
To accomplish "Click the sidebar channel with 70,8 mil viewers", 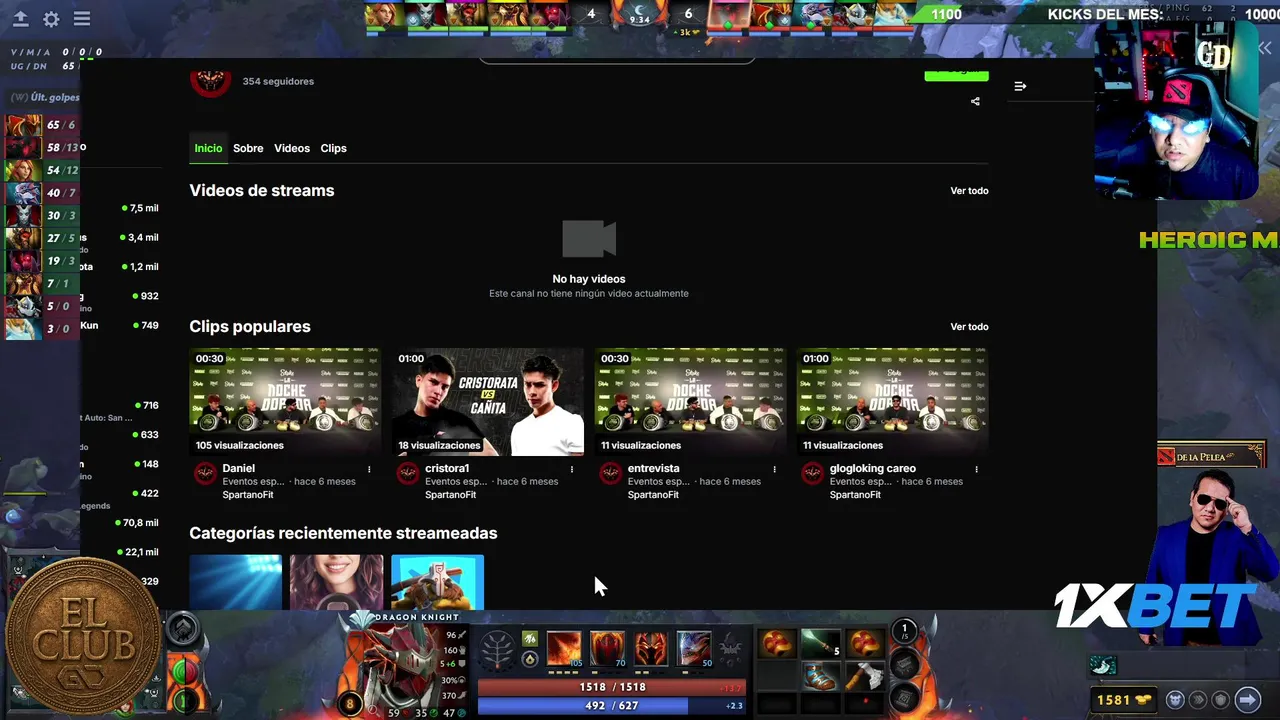I will (120, 522).
